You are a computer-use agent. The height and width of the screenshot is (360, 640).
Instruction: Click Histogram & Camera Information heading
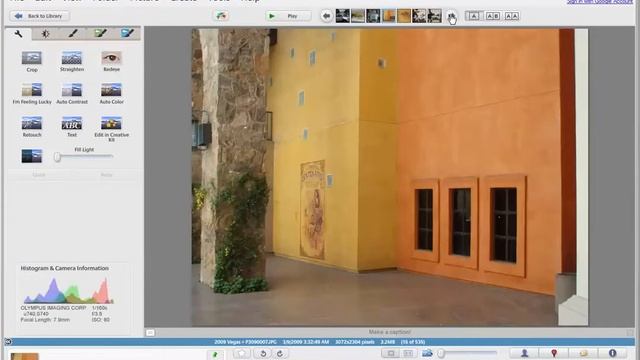pos(64,268)
